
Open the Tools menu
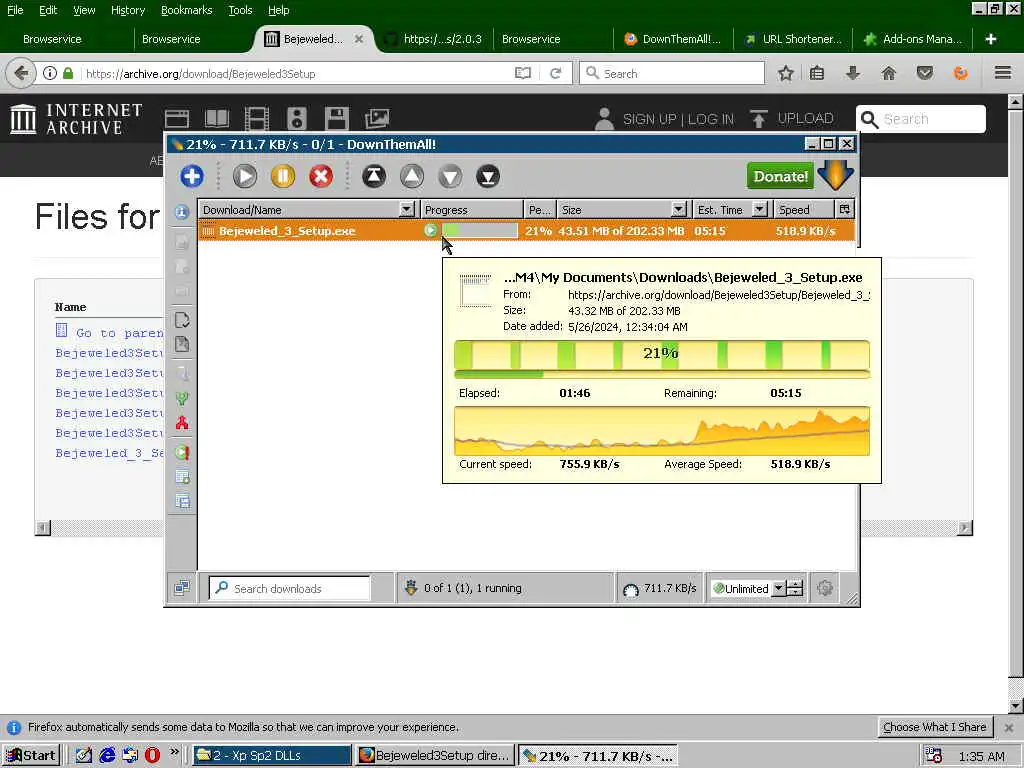(x=240, y=10)
